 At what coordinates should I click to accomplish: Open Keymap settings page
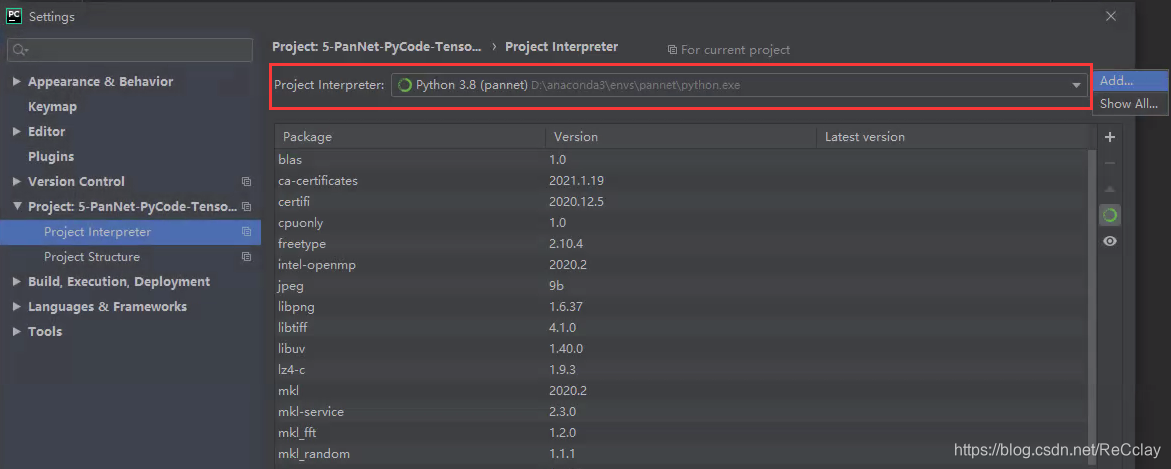tap(52, 107)
